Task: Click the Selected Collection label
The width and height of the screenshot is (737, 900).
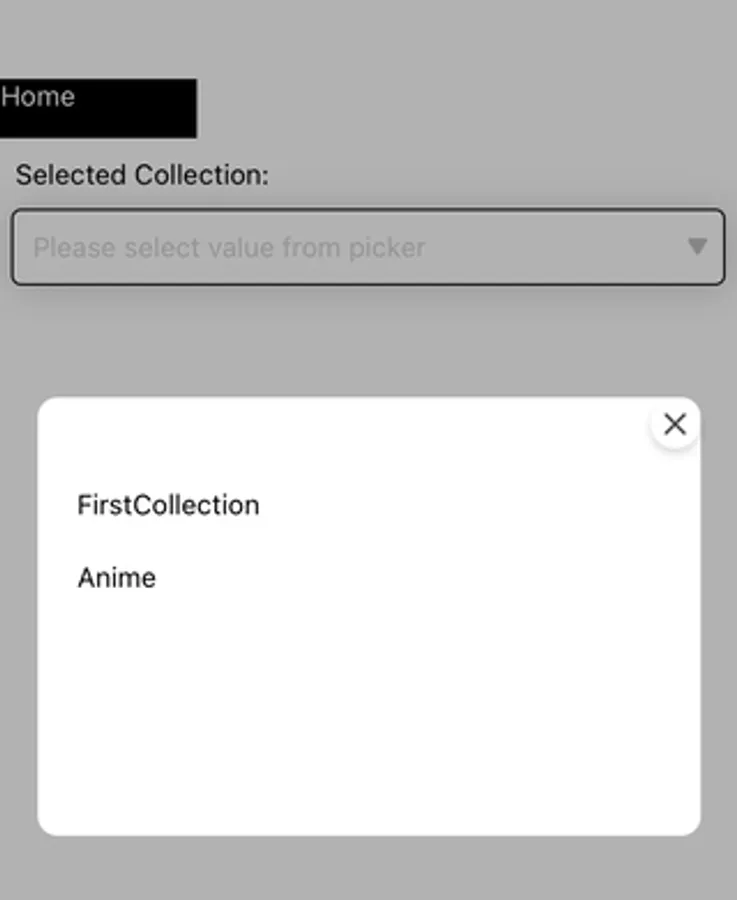Action: click(x=142, y=175)
